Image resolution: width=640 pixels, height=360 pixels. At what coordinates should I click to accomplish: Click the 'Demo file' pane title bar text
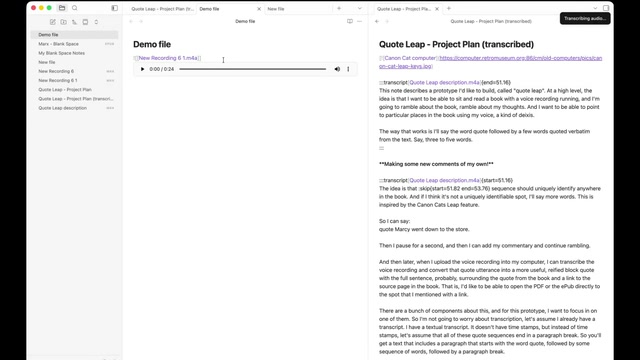pyautogui.click(x=245, y=21)
